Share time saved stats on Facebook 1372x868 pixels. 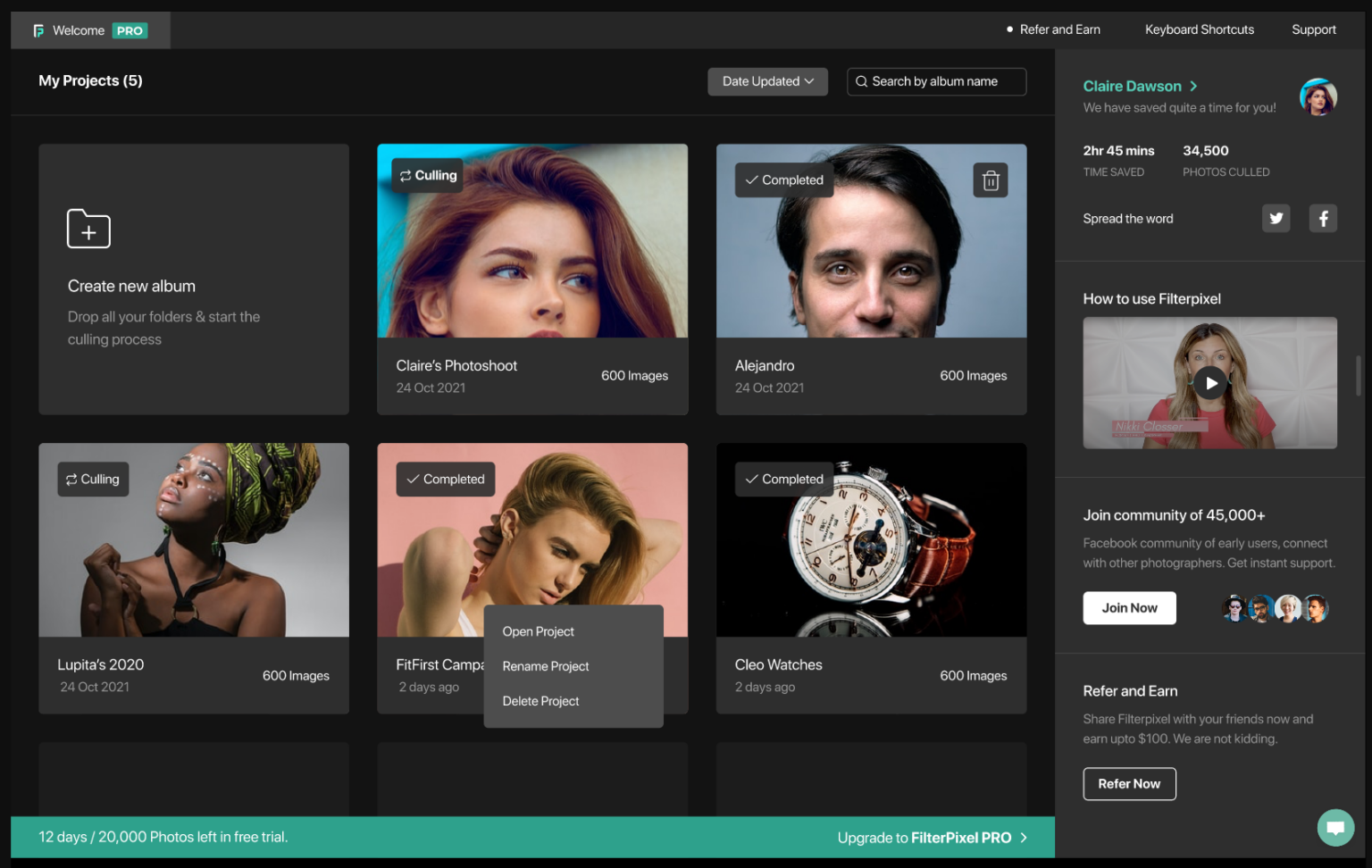pyautogui.click(x=1323, y=218)
